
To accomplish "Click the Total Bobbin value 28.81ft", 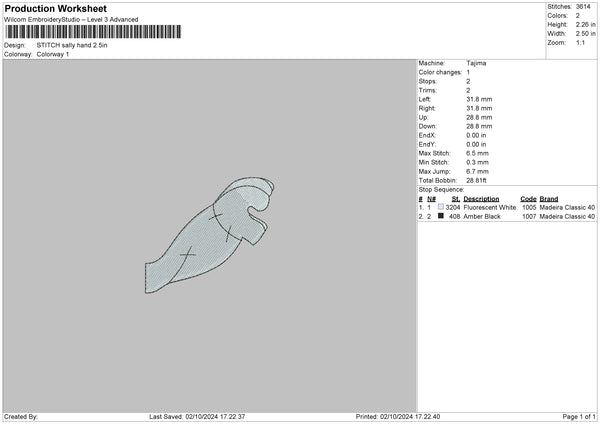I will pos(476,180).
